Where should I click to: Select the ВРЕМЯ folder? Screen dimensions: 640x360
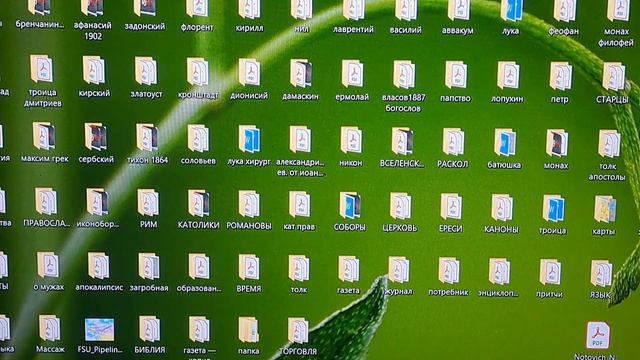[x=249, y=268]
